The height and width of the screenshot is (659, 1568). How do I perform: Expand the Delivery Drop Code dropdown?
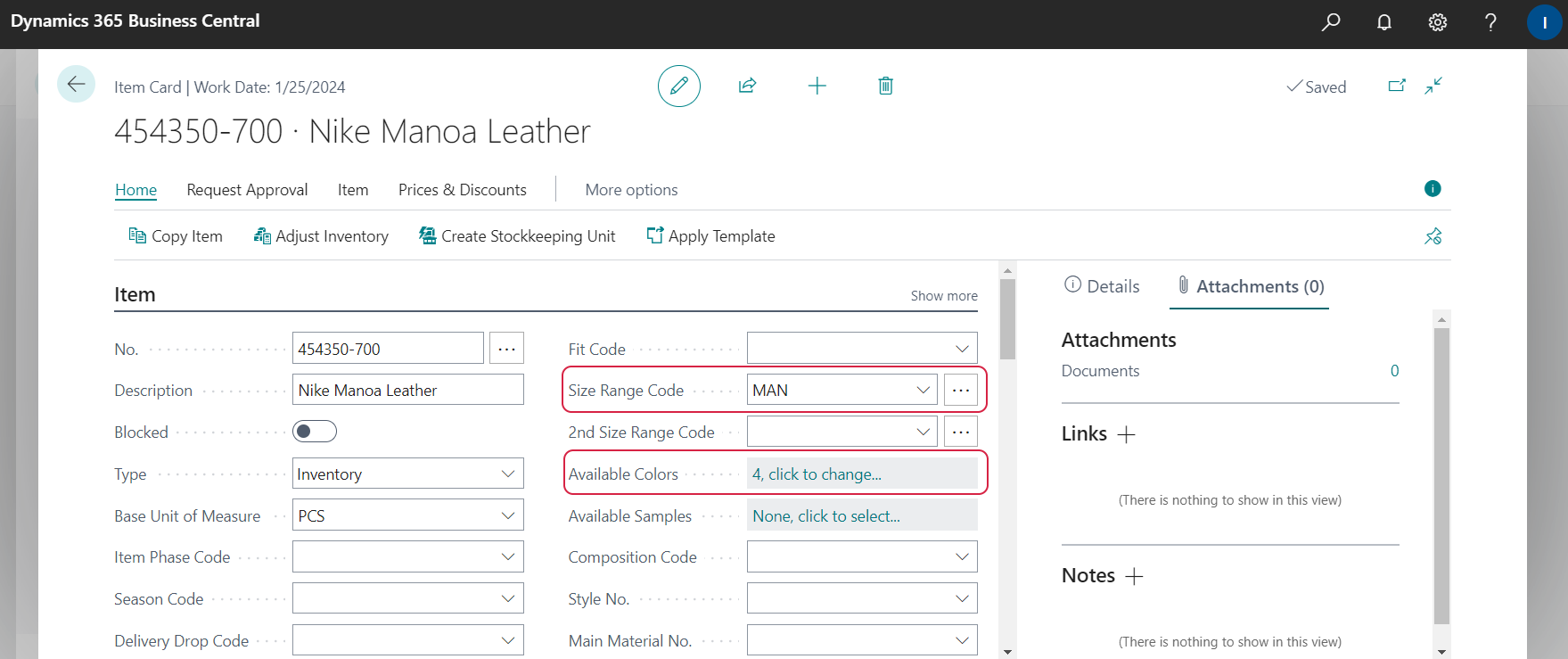[508, 640]
